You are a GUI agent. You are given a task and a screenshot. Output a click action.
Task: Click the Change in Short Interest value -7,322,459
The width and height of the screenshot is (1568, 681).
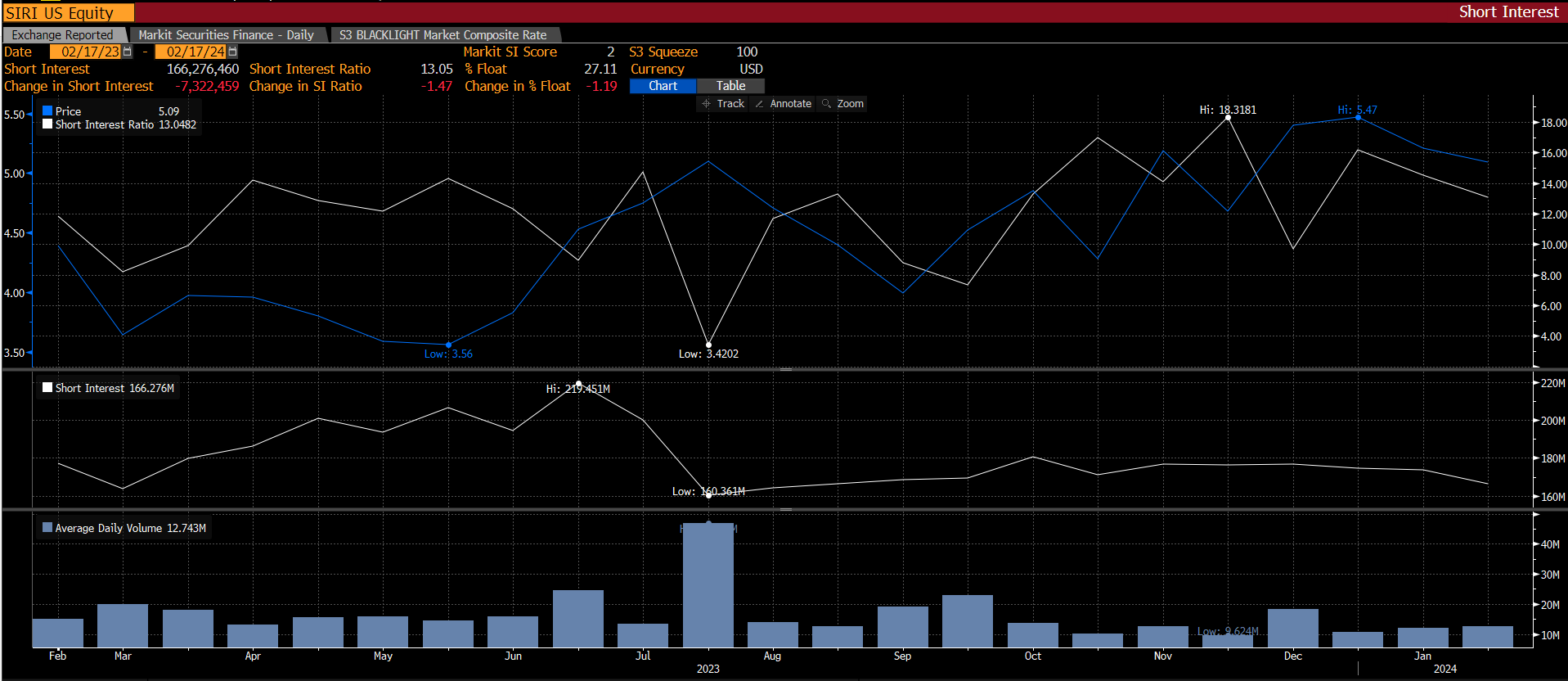[207, 86]
